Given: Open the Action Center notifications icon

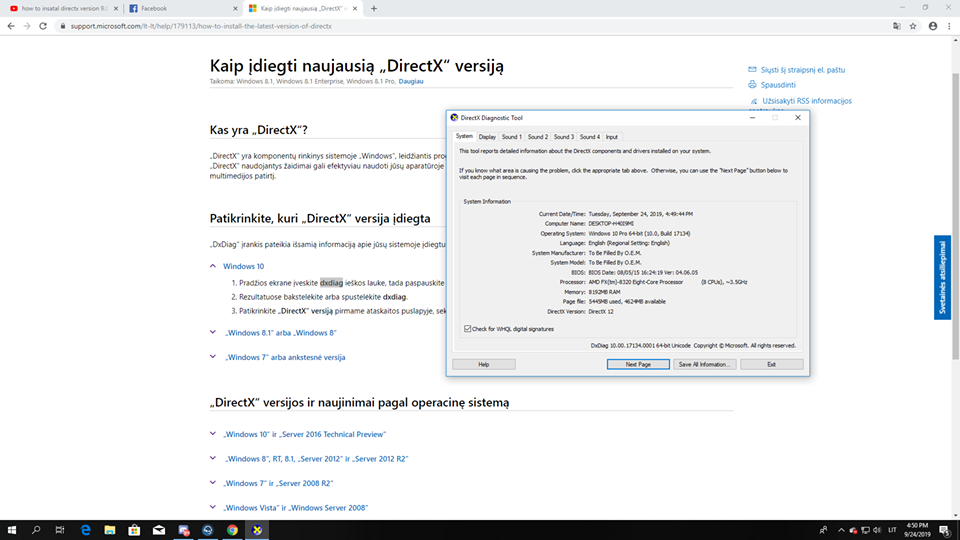Looking at the screenshot, I should point(945,530).
